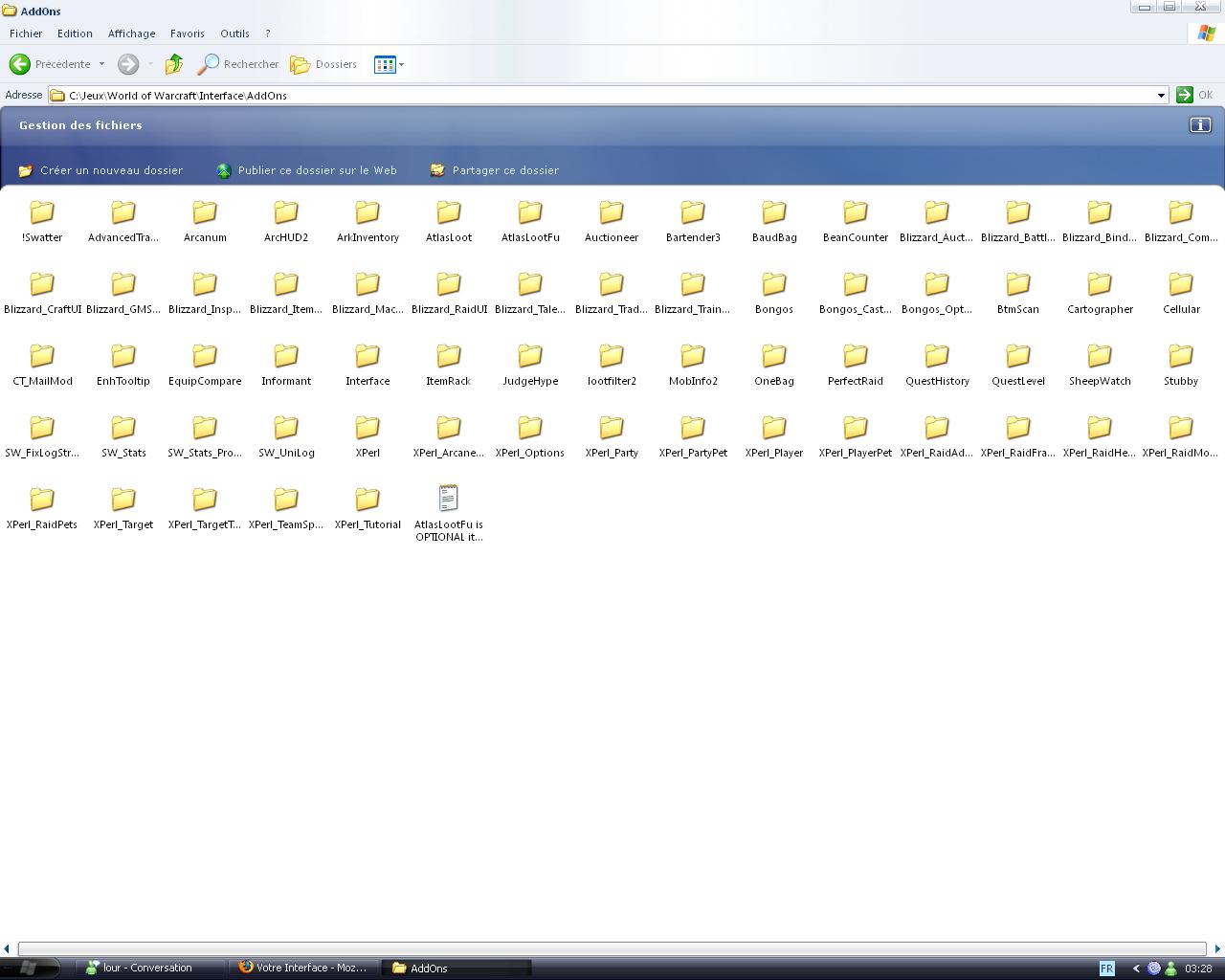
Task: Select the AtlasLootFu folder
Action: point(530,221)
